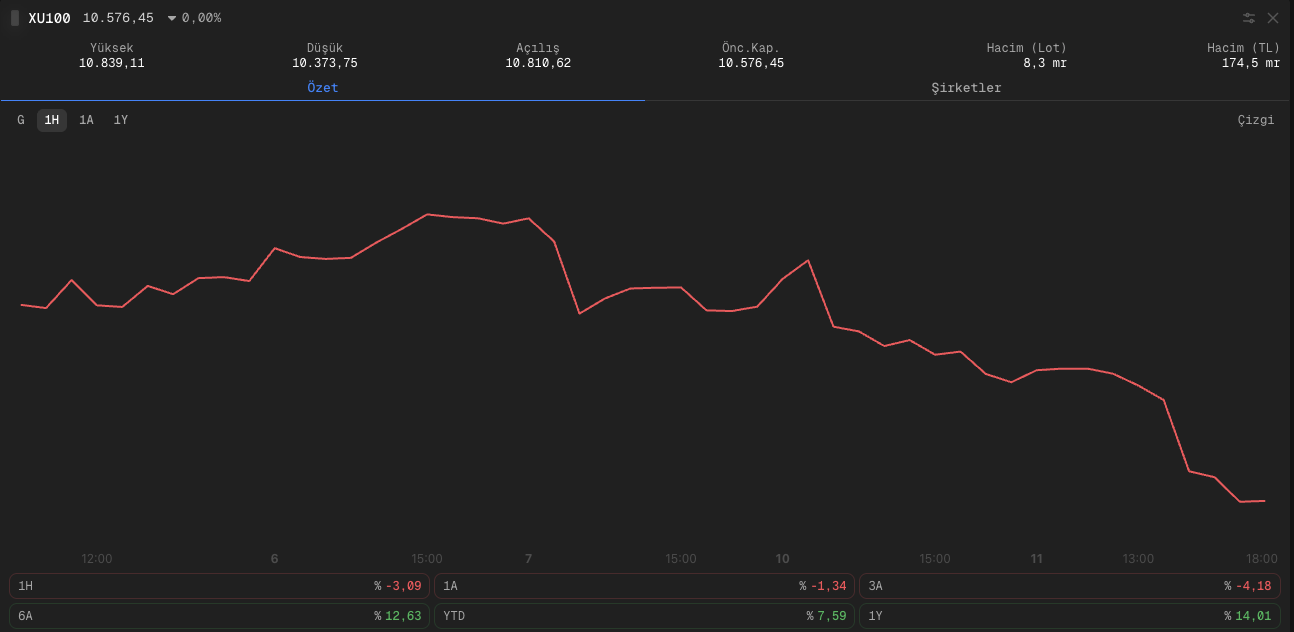Click the down arrow next to 0,00%
This screenshot has width=1294, height=632.
pyautogui.click(x=172, y=18)
